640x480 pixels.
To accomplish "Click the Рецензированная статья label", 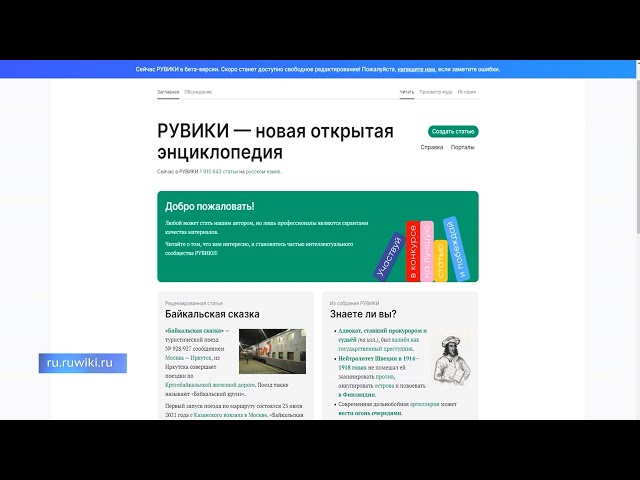I will [x=193, y=303].
